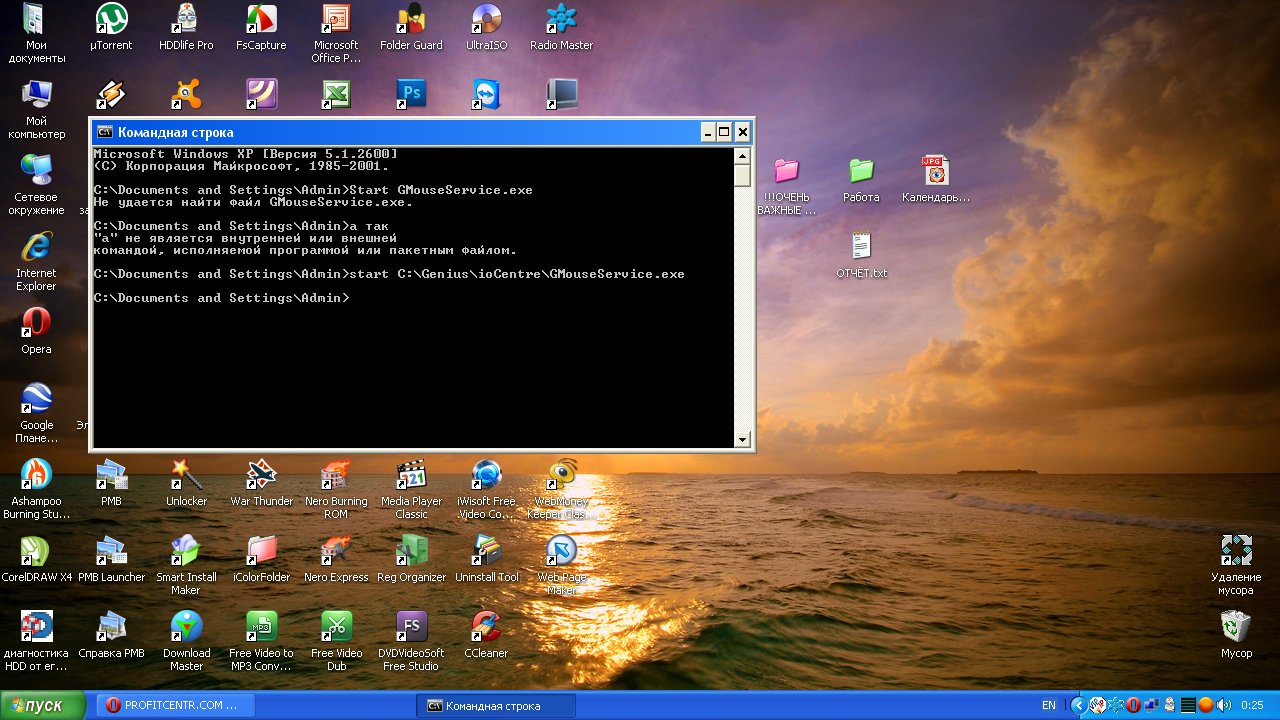Launch Media Player Classic shortcut
Image resolution: width=1280 pixels, height=720 pixels.
point(411,475)
